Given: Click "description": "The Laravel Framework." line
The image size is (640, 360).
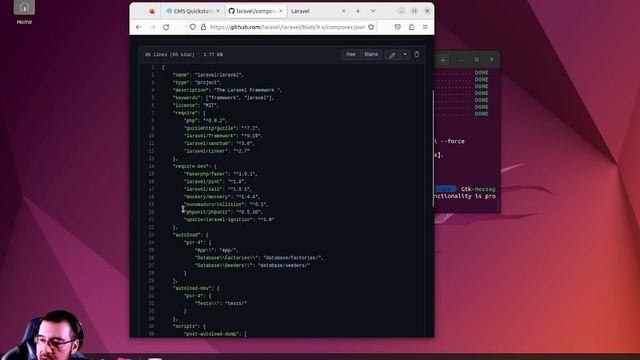Looking at the screenshot, I should coord(227,90).
